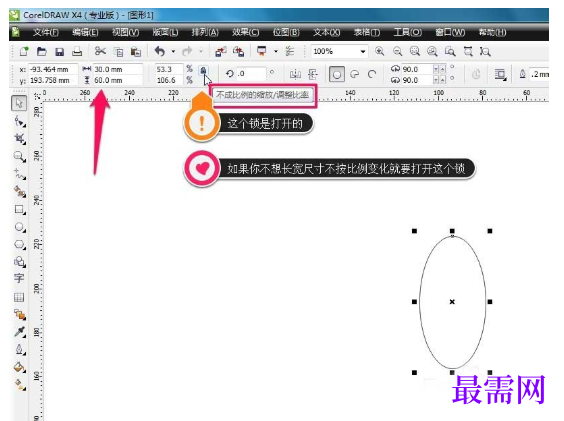
Task: Select the Polygon tool
Action: 19,245
